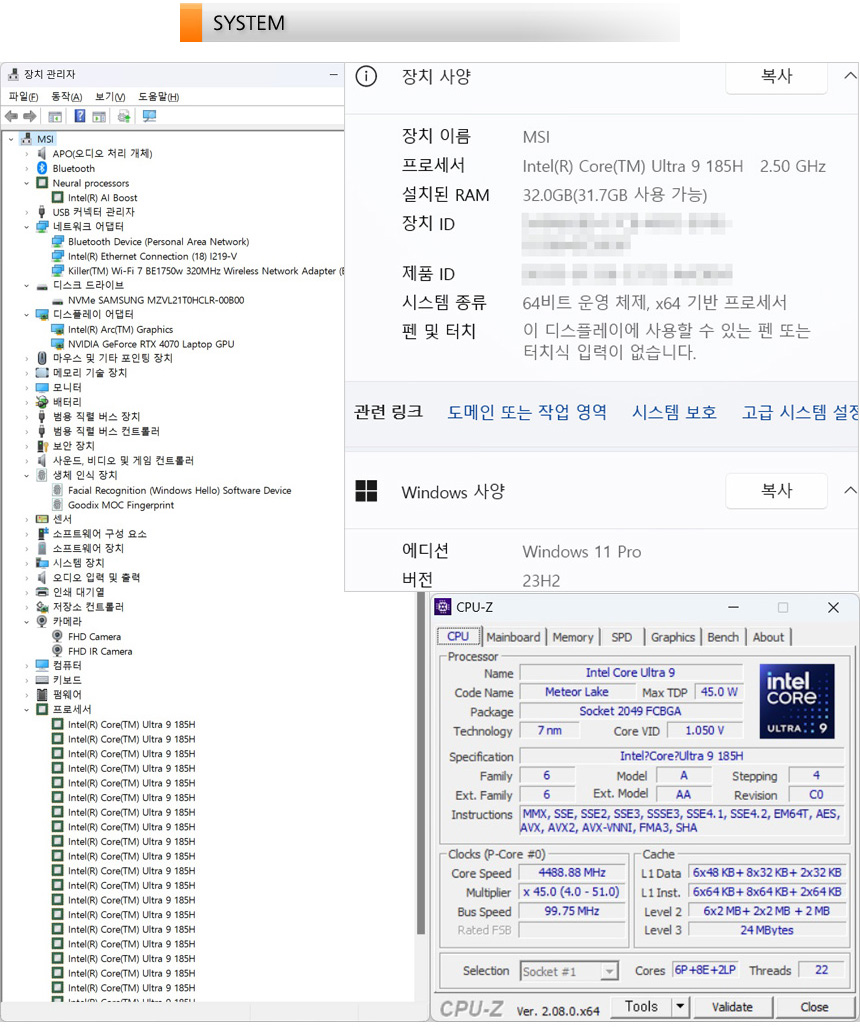Screen dimensions: 860x1027
Task: Select the Goodix MOC Fingerprint row
Action: [x=121, y=505]
